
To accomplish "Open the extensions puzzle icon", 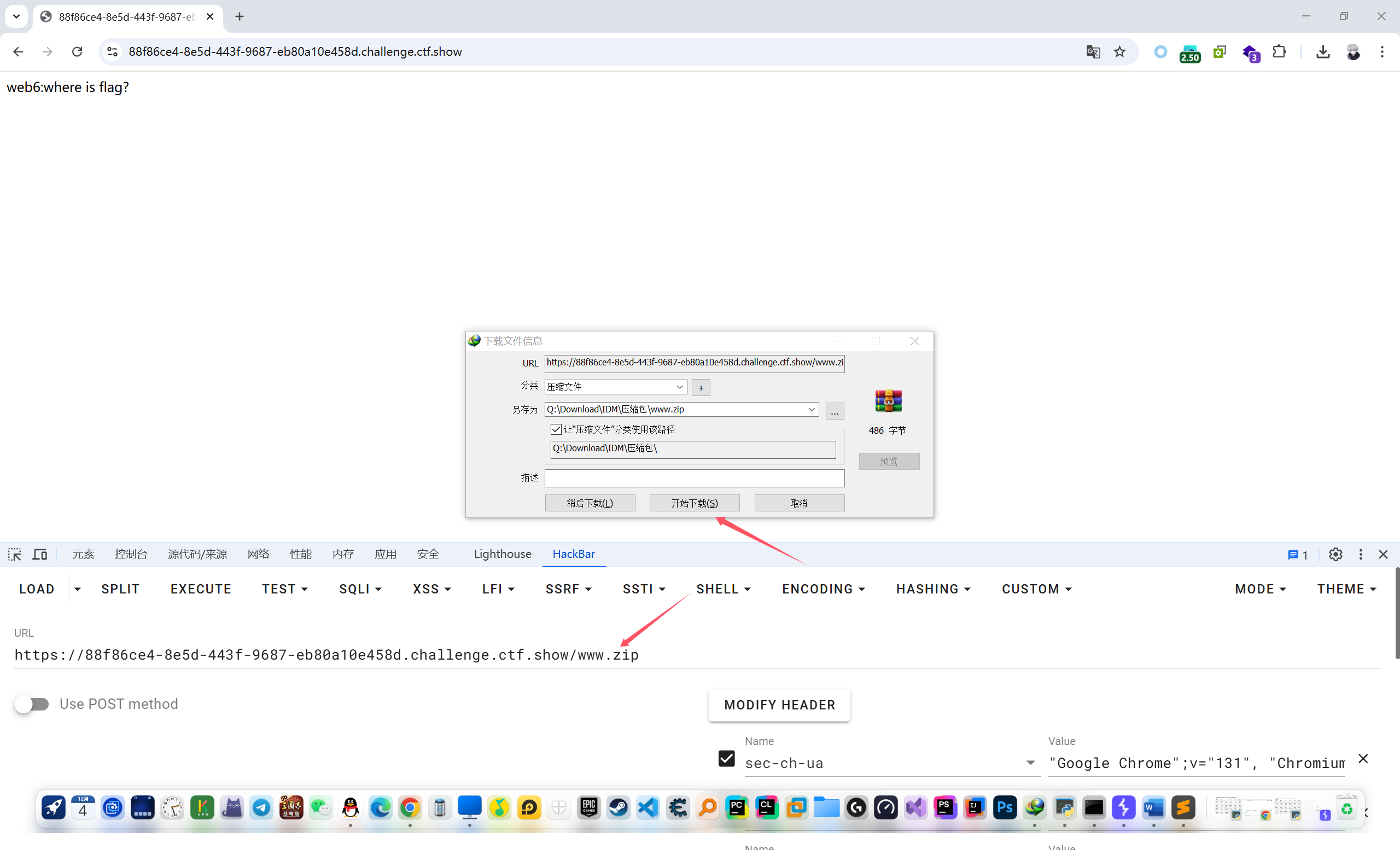I will click(x=1279, y=52).
